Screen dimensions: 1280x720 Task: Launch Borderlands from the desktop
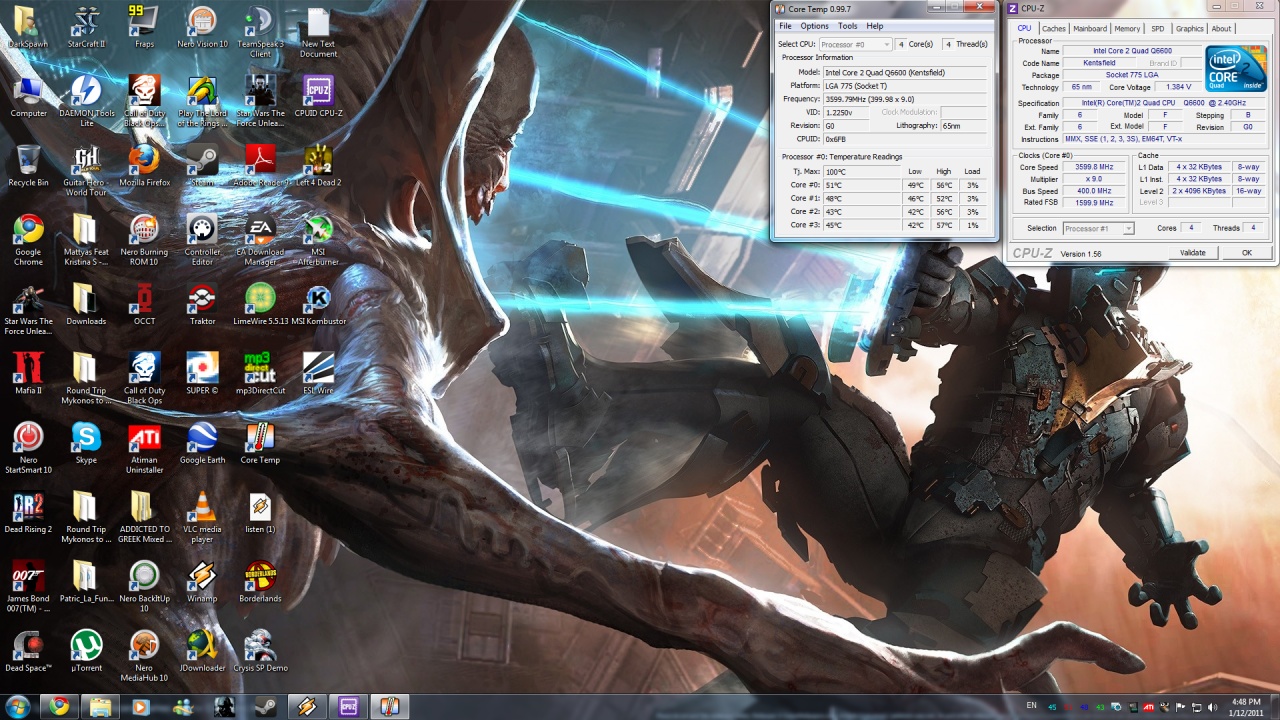(x=260, y=582)
